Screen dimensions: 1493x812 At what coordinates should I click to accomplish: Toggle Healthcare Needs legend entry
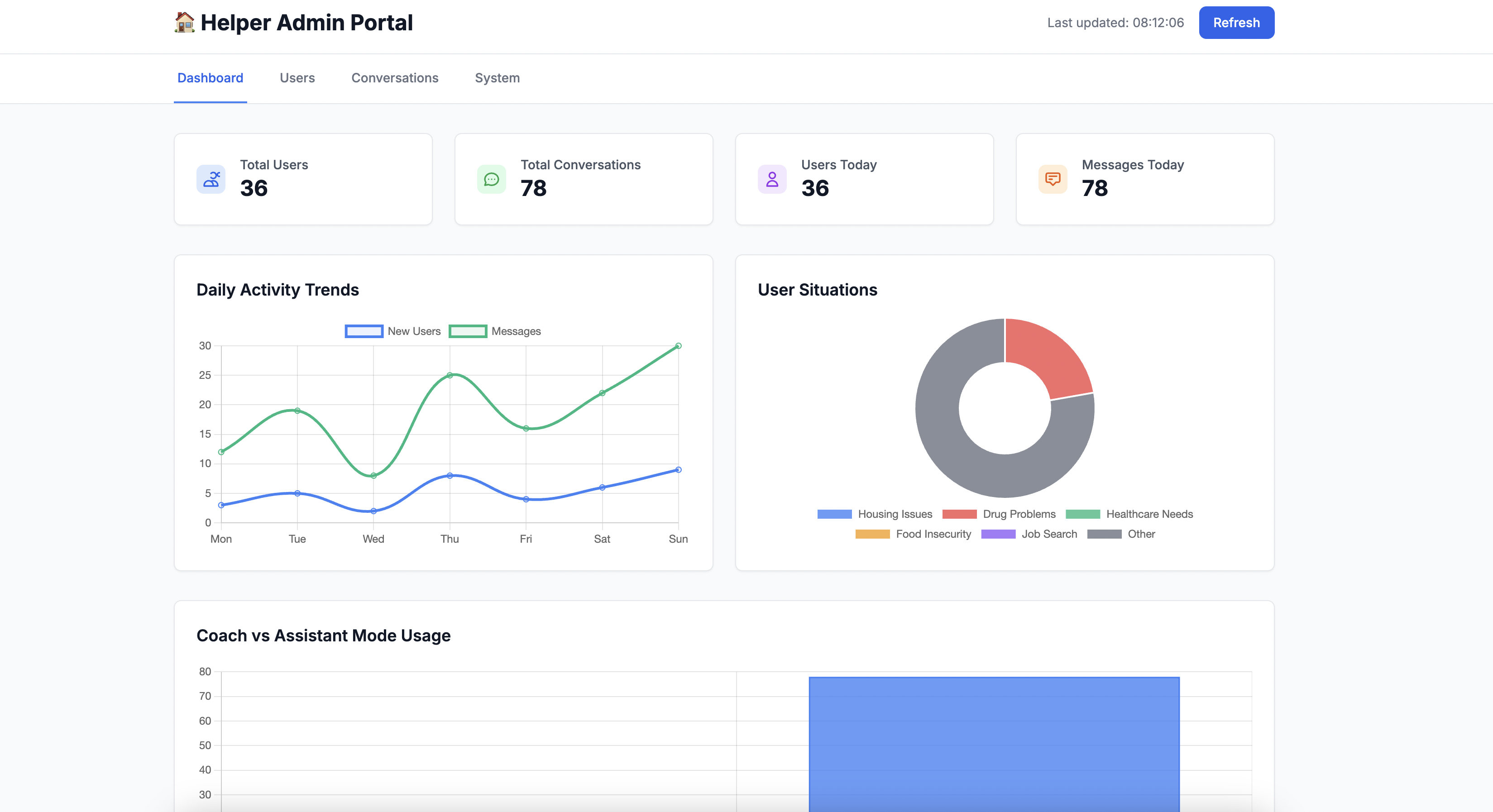tap(1129, 514)
